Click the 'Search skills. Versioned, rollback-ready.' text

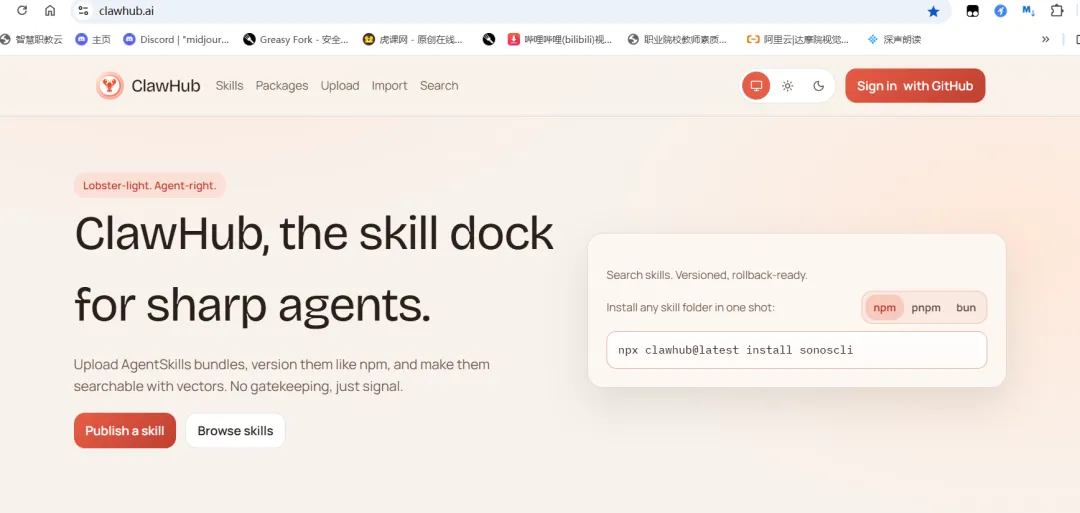(707, 275)
